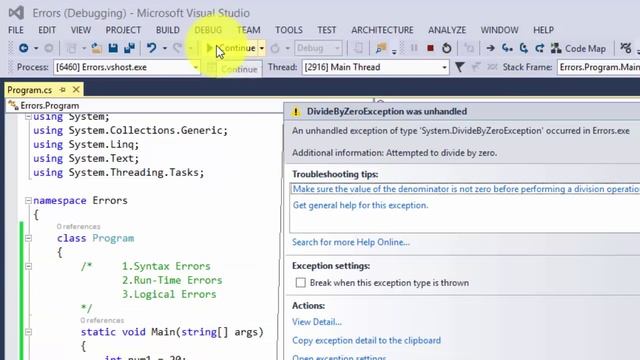The width and height of the screenshot is (640, 360).
Task: Click the Navigate Forward toolbar icon
Action: pyautogui.click(x=49, y=48)
